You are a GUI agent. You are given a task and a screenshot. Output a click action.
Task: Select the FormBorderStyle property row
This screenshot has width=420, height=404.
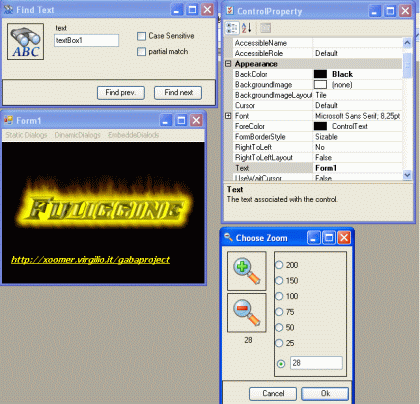(317, 137)
